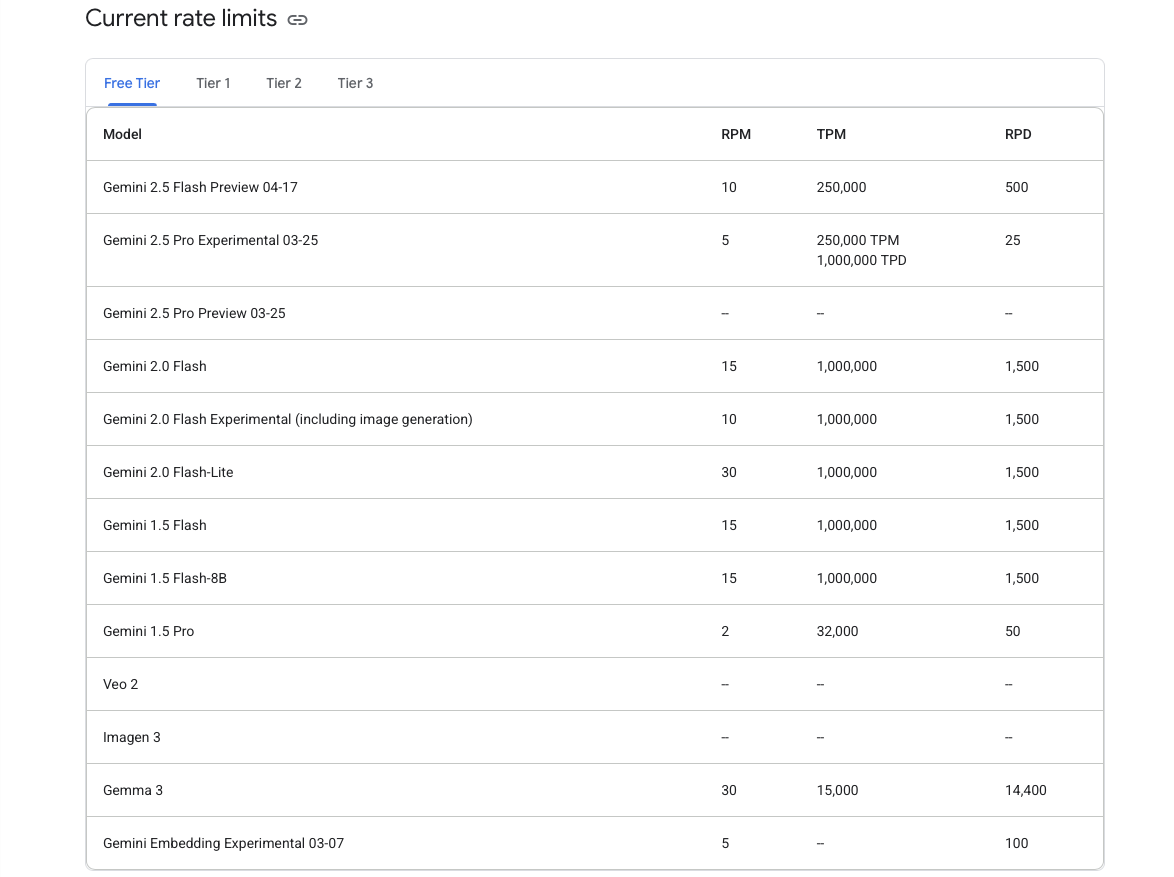Open the Tier 1 tab
Screen dimensions: 1174x877
coord(213,83)
